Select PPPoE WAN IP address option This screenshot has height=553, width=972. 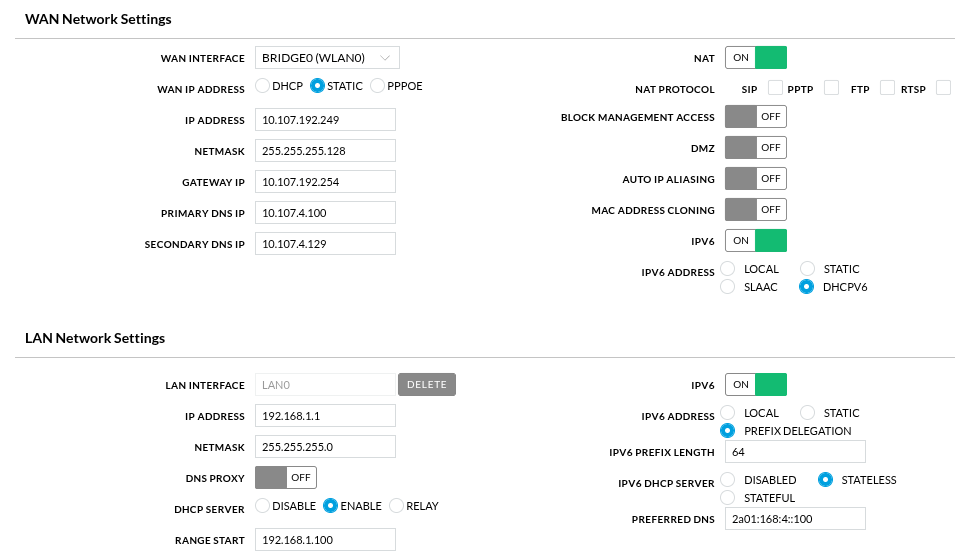[378, 86]
